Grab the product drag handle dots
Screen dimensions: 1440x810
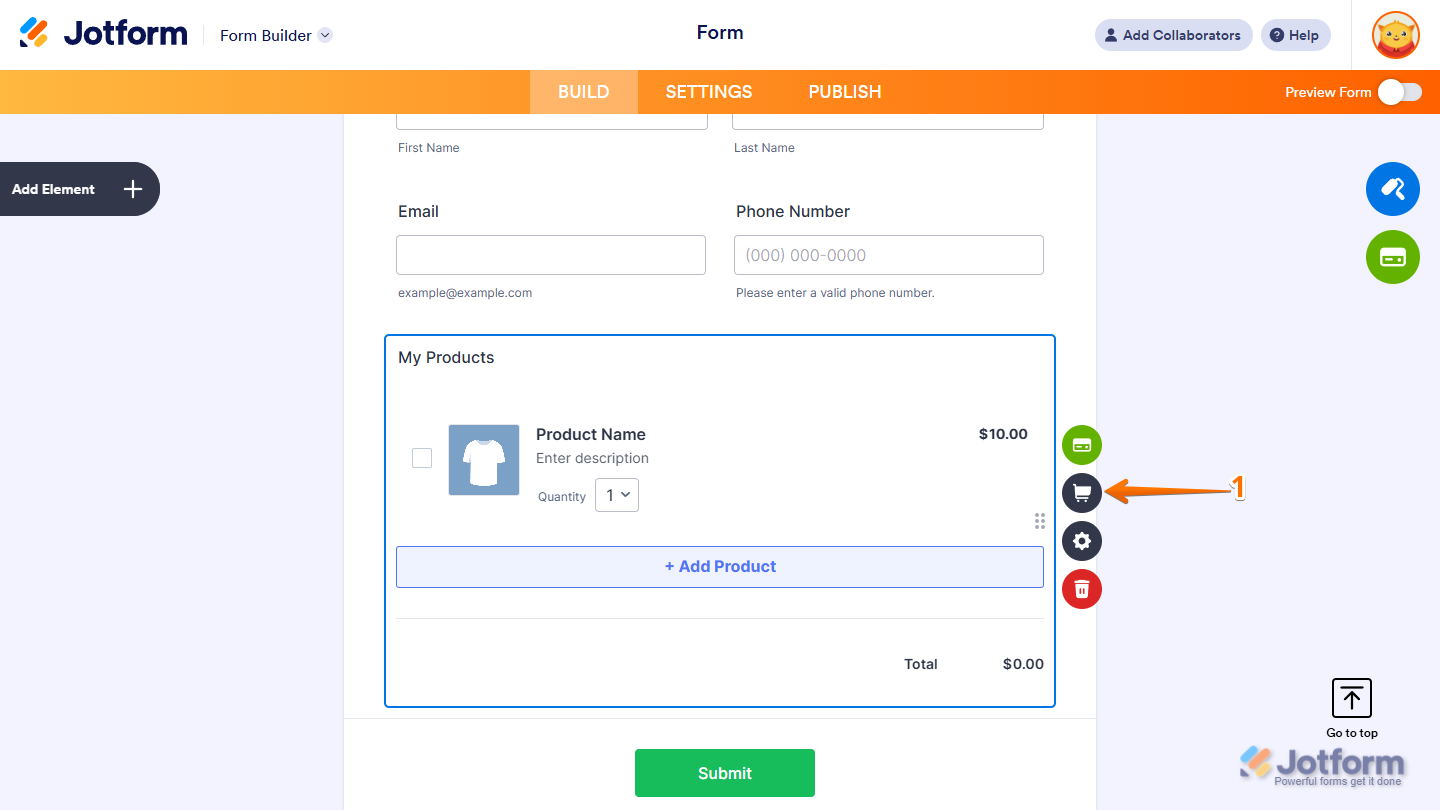[x=1040, y=521]
